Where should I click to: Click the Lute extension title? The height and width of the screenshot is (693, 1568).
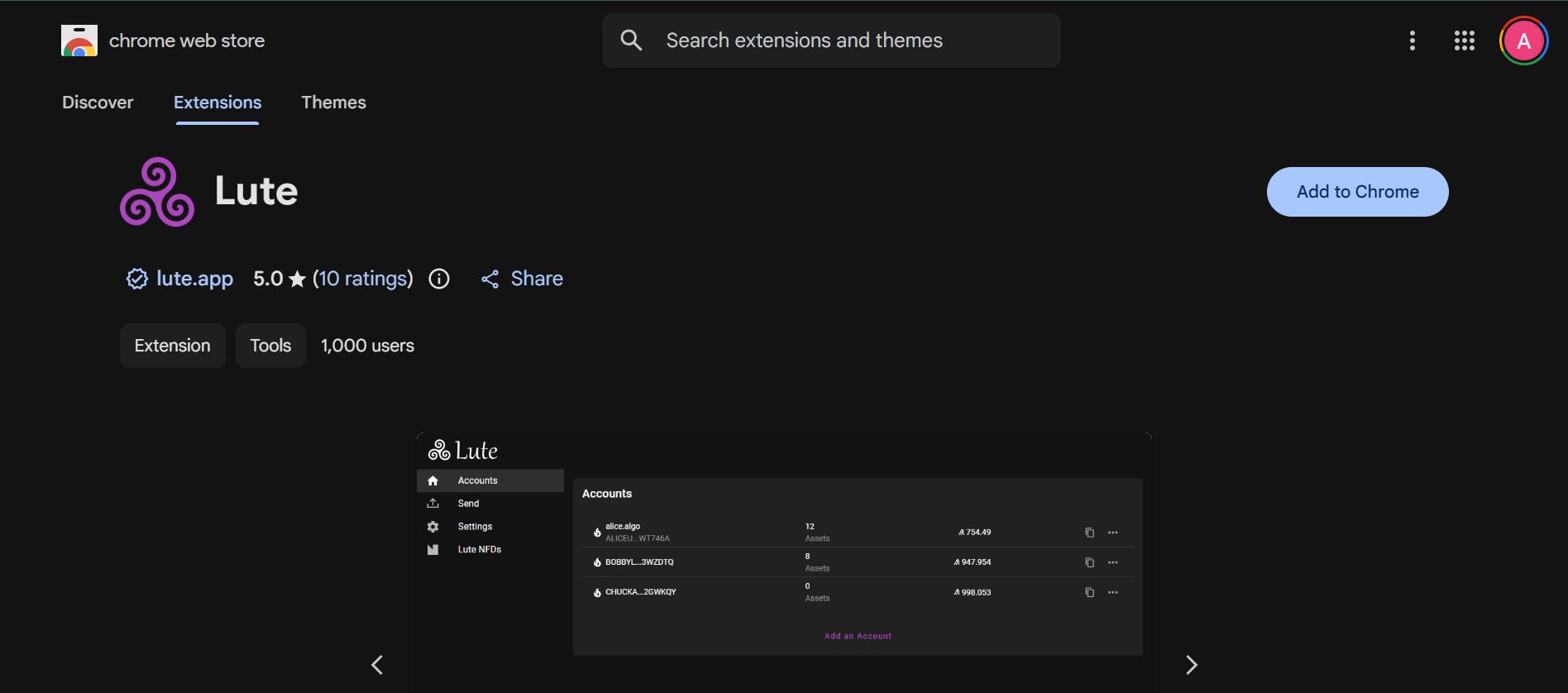coord(256,191)
